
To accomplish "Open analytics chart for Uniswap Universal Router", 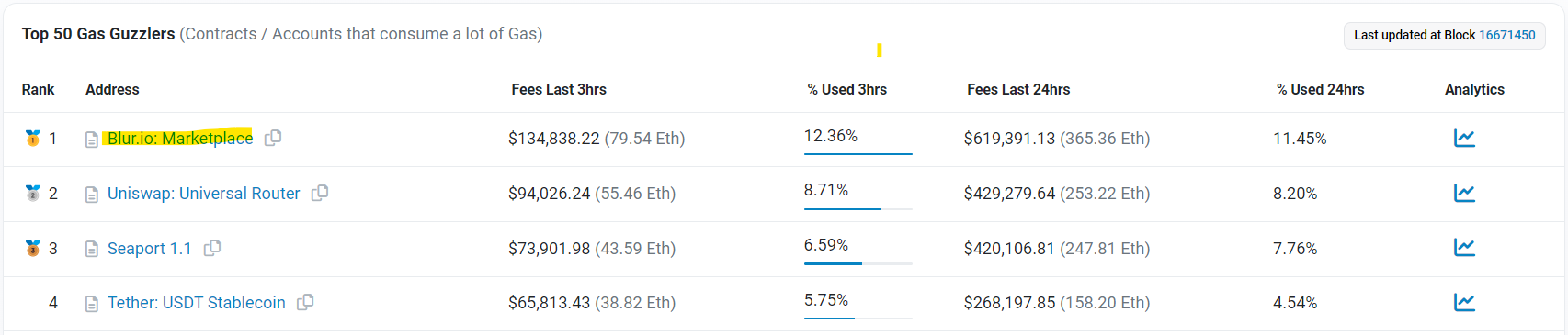I will 1464,193.
